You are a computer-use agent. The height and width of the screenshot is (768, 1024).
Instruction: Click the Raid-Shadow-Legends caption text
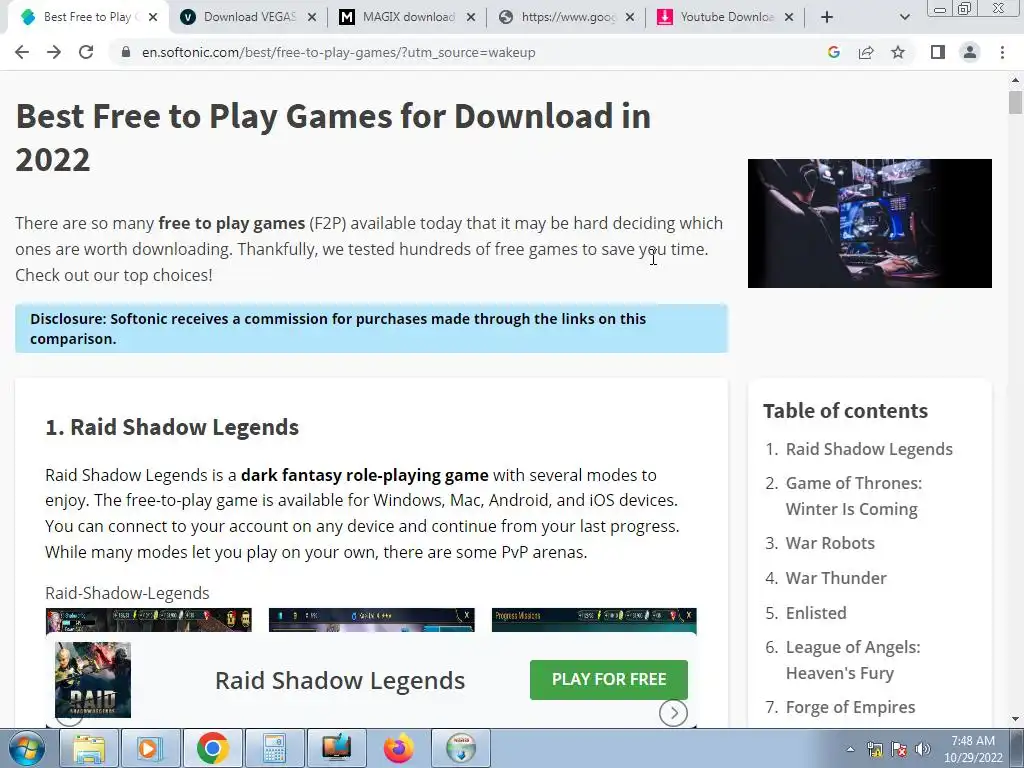(x=127, y=593)
